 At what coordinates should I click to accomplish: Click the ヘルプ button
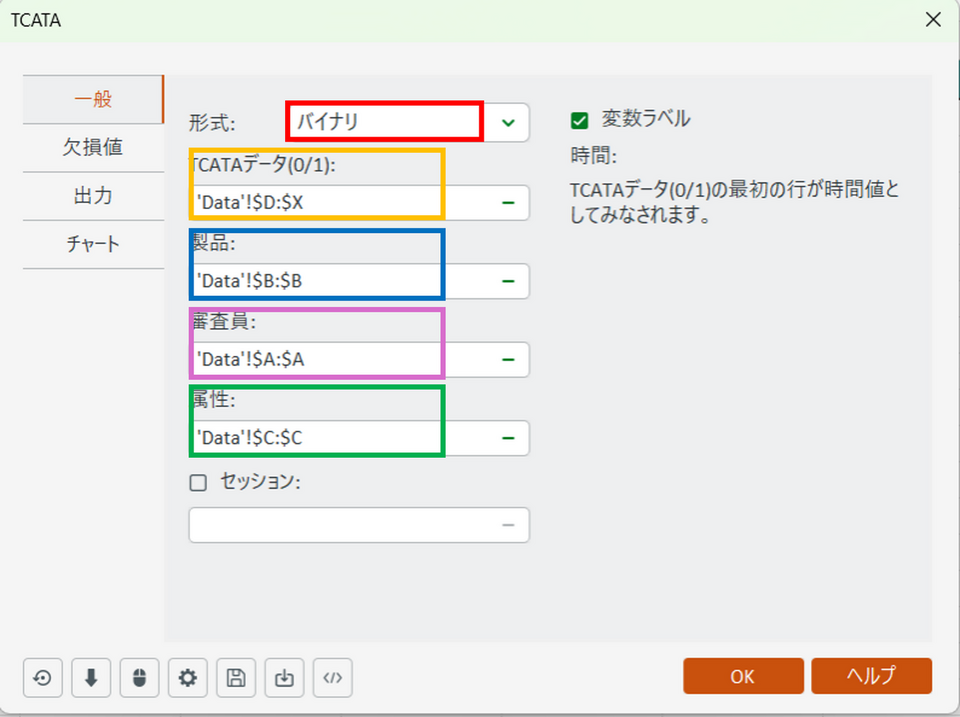pos(872,676)
